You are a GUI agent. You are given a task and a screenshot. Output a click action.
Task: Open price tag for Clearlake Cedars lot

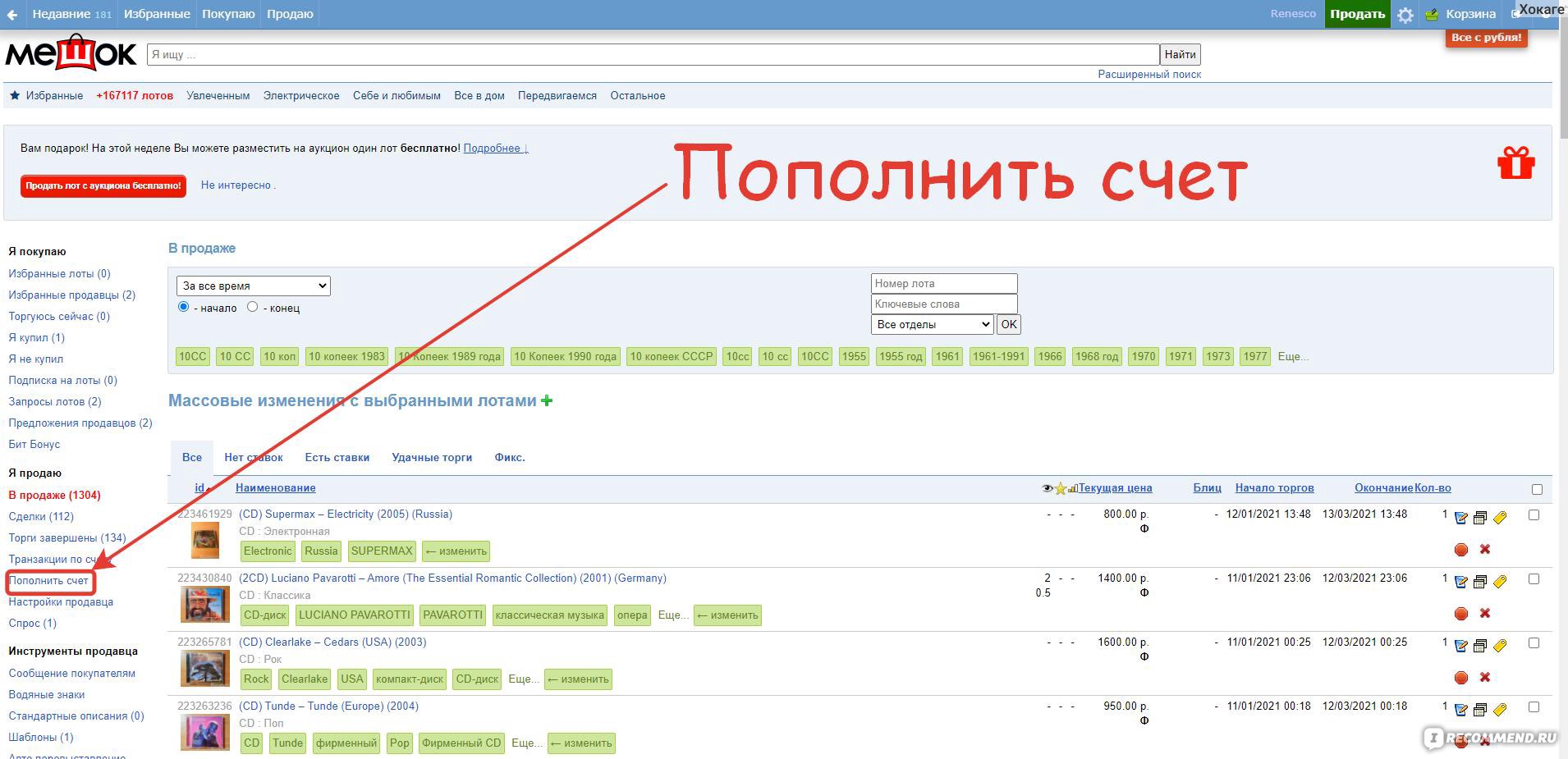[1500, 646]
